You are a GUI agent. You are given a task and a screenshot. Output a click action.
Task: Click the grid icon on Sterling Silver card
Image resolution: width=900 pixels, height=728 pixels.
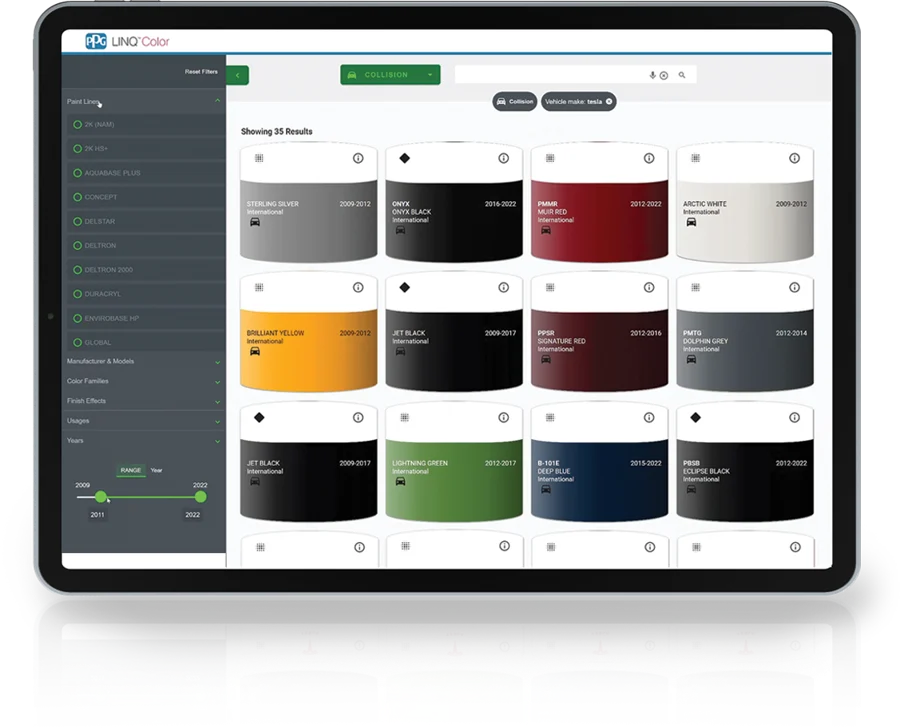259,158
